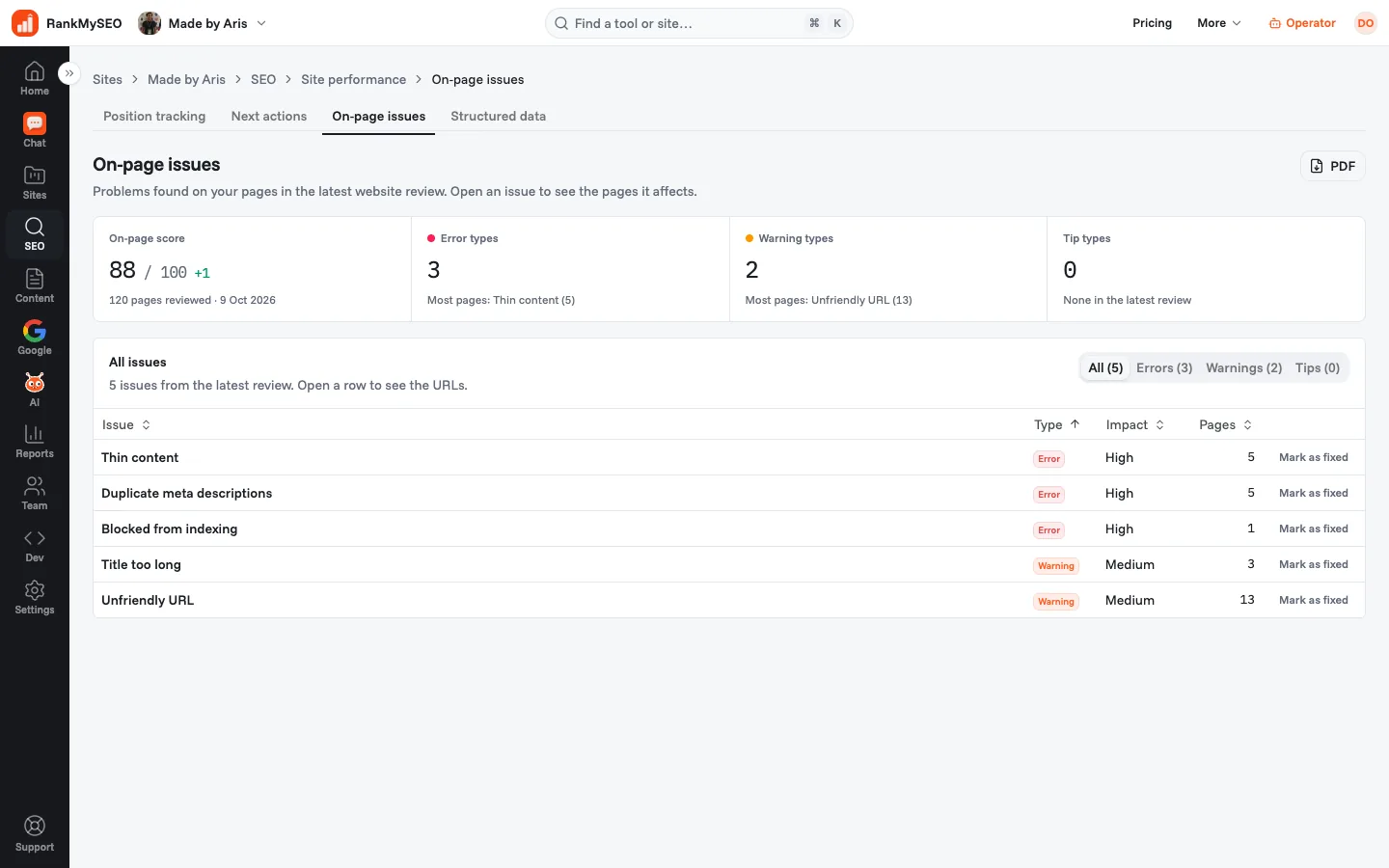Select the On-page issues tab
This screenshot has height=868, width=1389.
tap(379, 116)
